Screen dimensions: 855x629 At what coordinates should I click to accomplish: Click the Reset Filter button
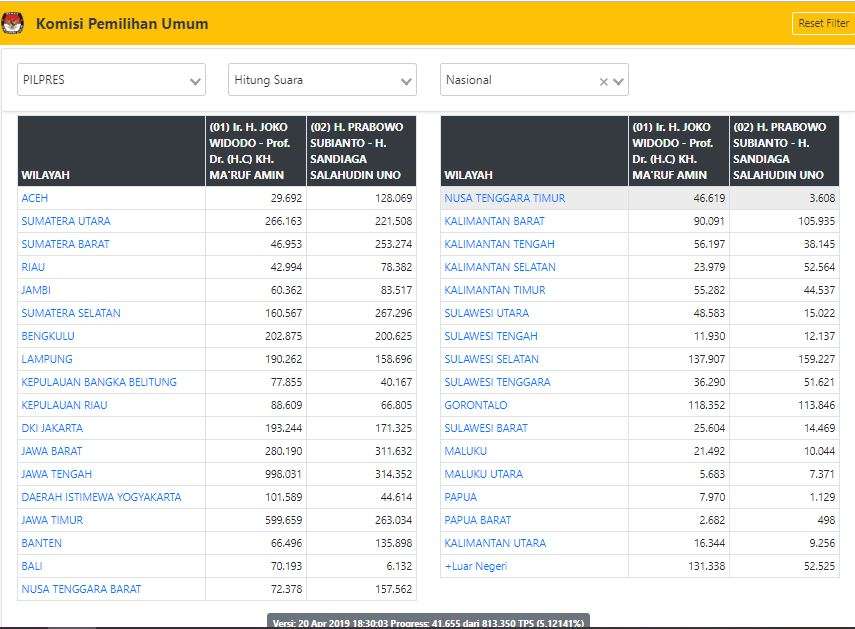(x=823, y=23)
